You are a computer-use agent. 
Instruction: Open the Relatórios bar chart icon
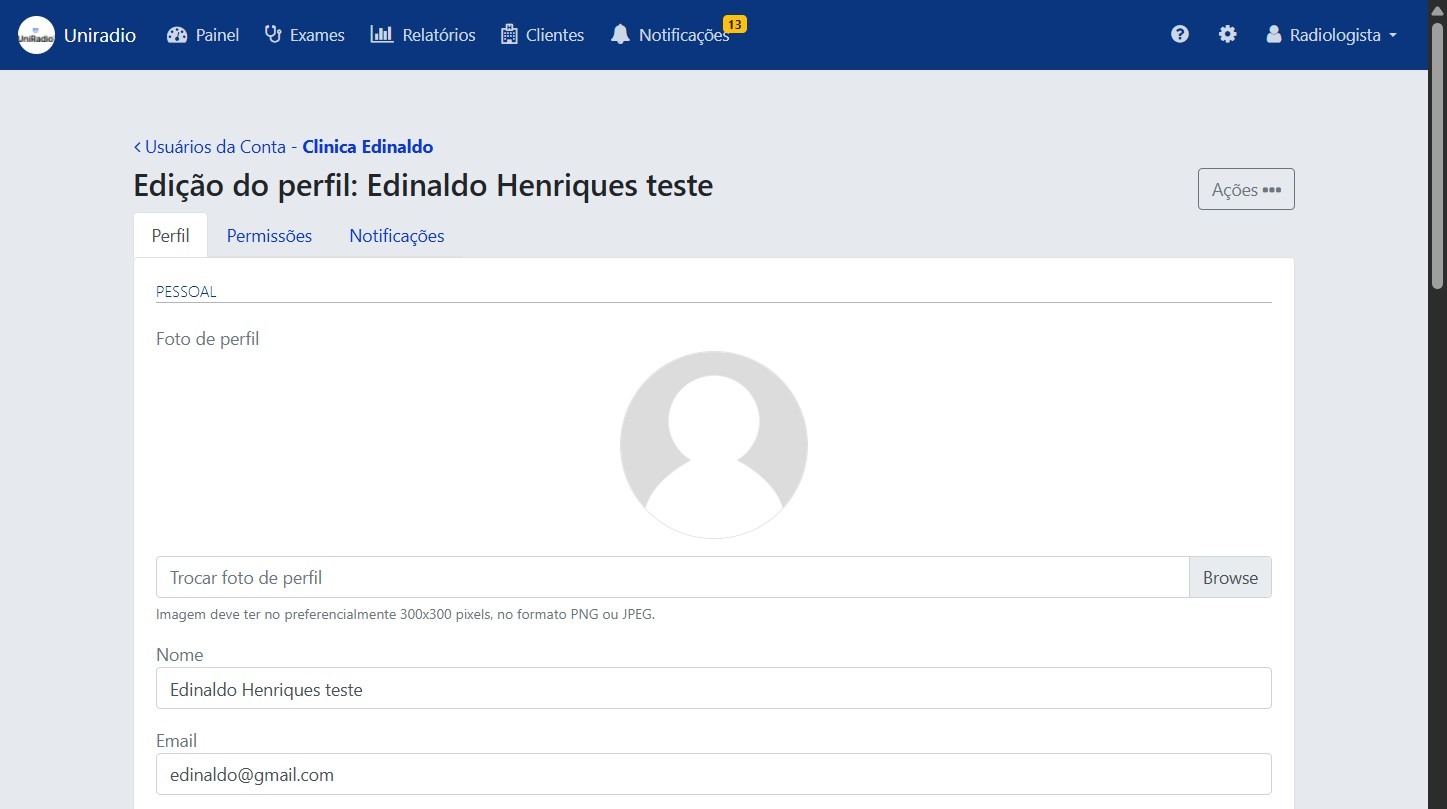pyautogui.click(x=383, y=34)
